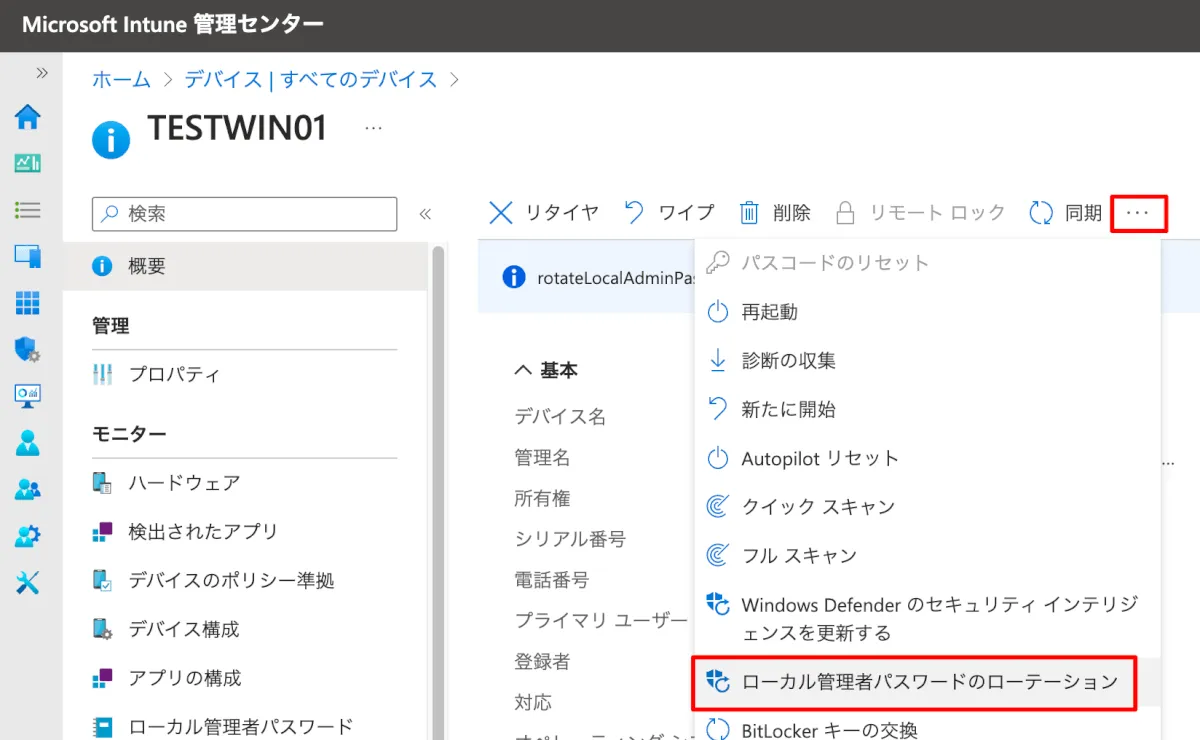1200x740 pixels.
Task: Click info icon in rotateLocalAdminPassword banner
Action: point(513,277)
